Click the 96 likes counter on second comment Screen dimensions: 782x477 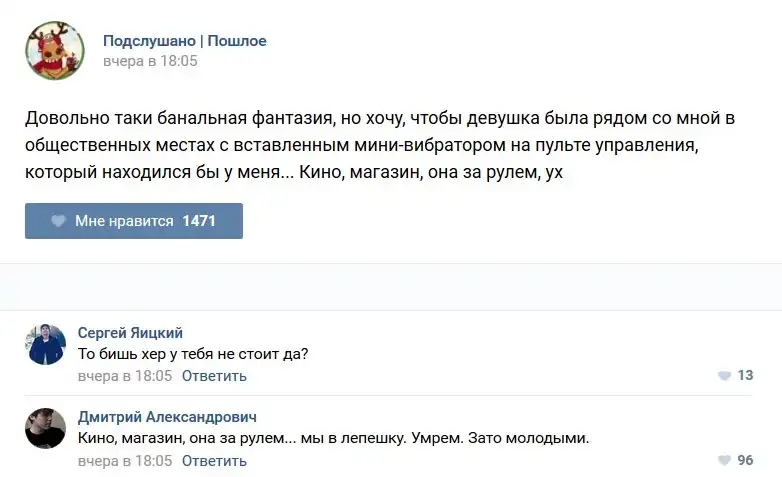pos(745,461)
